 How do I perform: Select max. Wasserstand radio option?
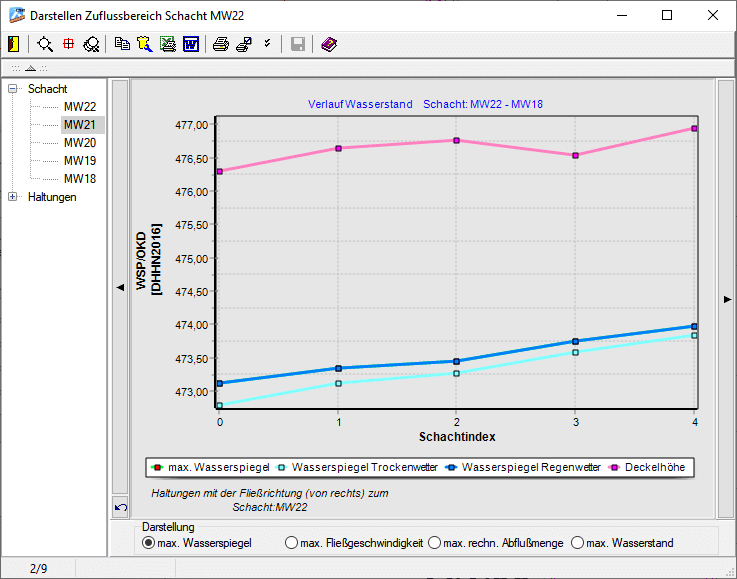[576, 543]
